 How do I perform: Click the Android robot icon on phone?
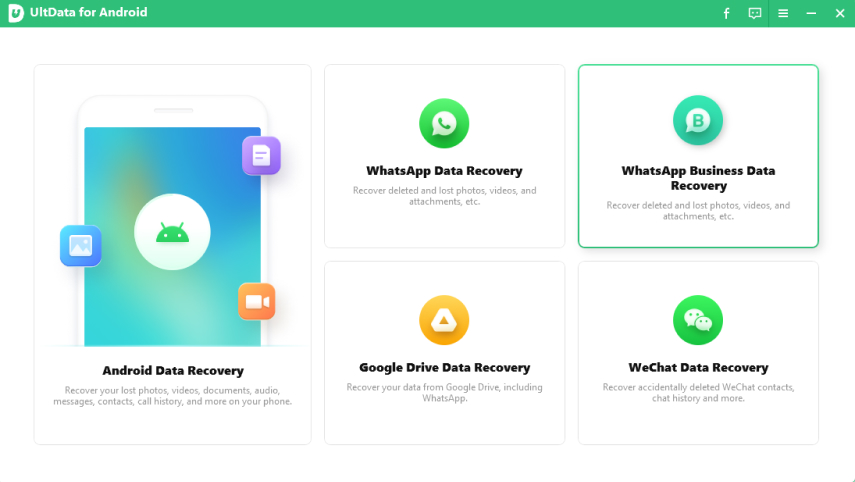click(x=172, y=232)
